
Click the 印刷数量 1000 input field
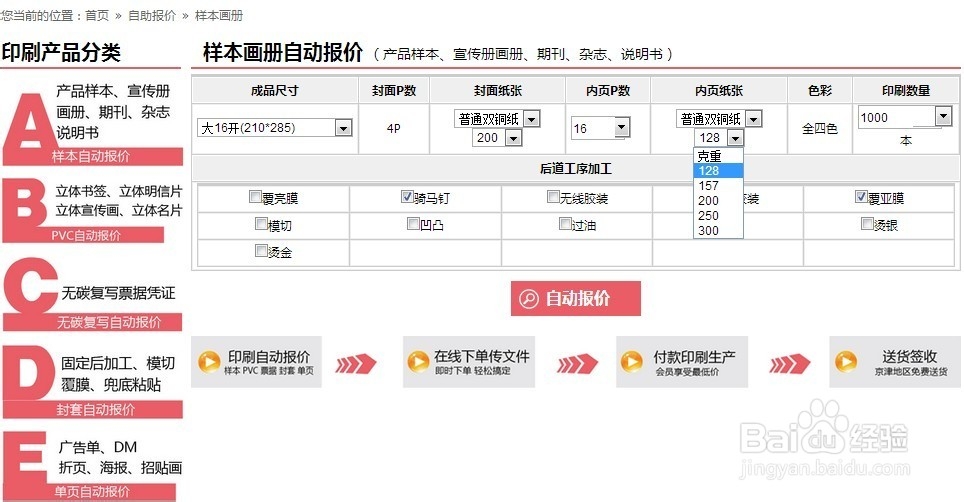pos(896,117)
